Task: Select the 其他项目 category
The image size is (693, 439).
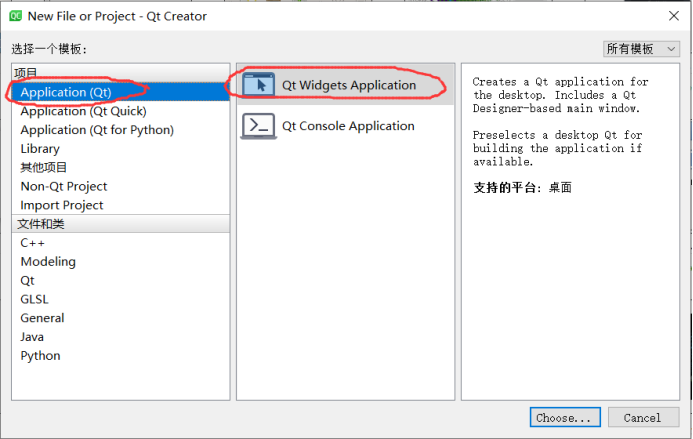Action: click(x=121, y=168)
